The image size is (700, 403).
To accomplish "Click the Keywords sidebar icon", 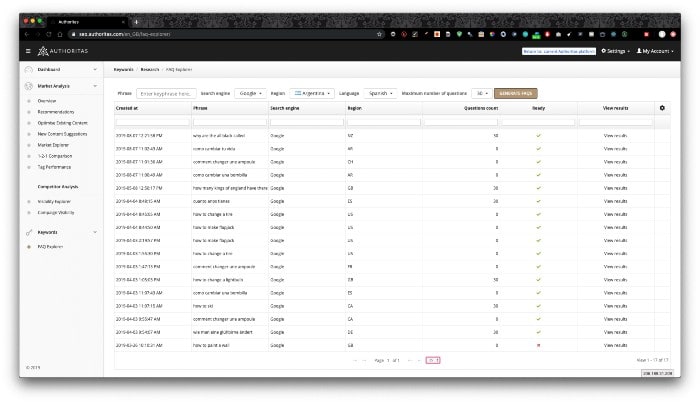I will pyautogui.click(x=29, y=233).
